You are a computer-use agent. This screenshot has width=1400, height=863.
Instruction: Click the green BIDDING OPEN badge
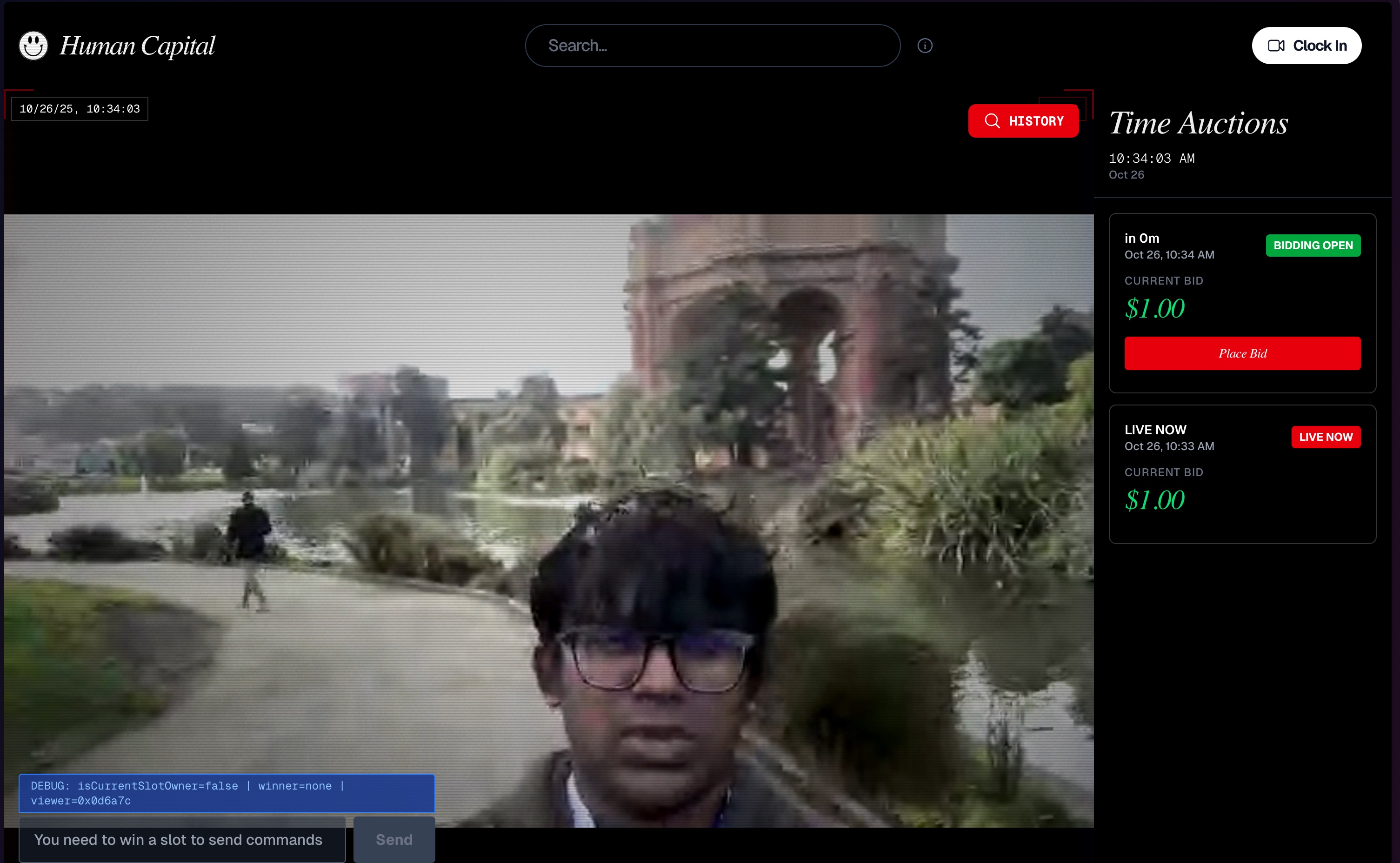click(1313, 246)
